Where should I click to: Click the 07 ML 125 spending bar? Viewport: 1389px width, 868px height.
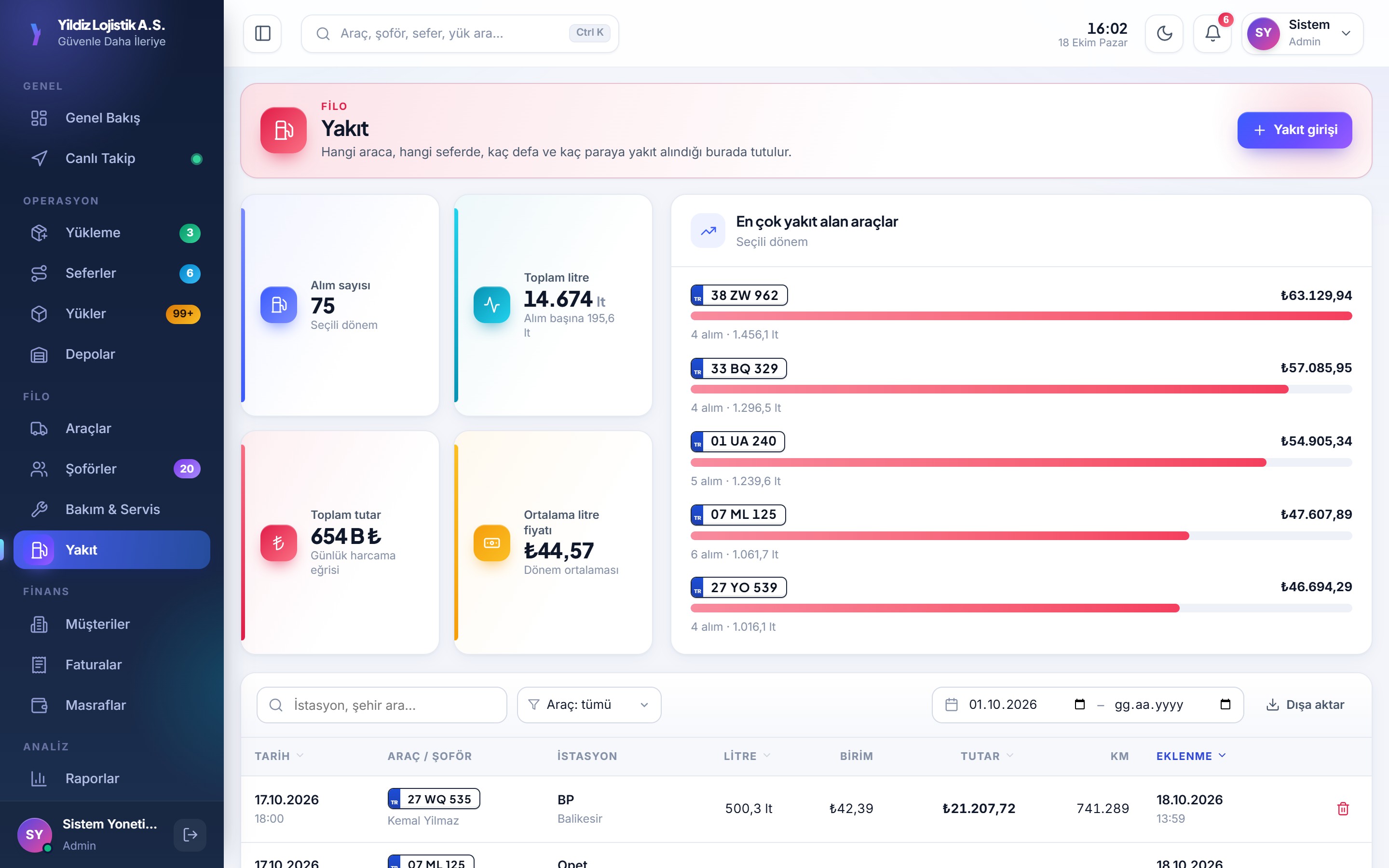[x=1021, y=536]
